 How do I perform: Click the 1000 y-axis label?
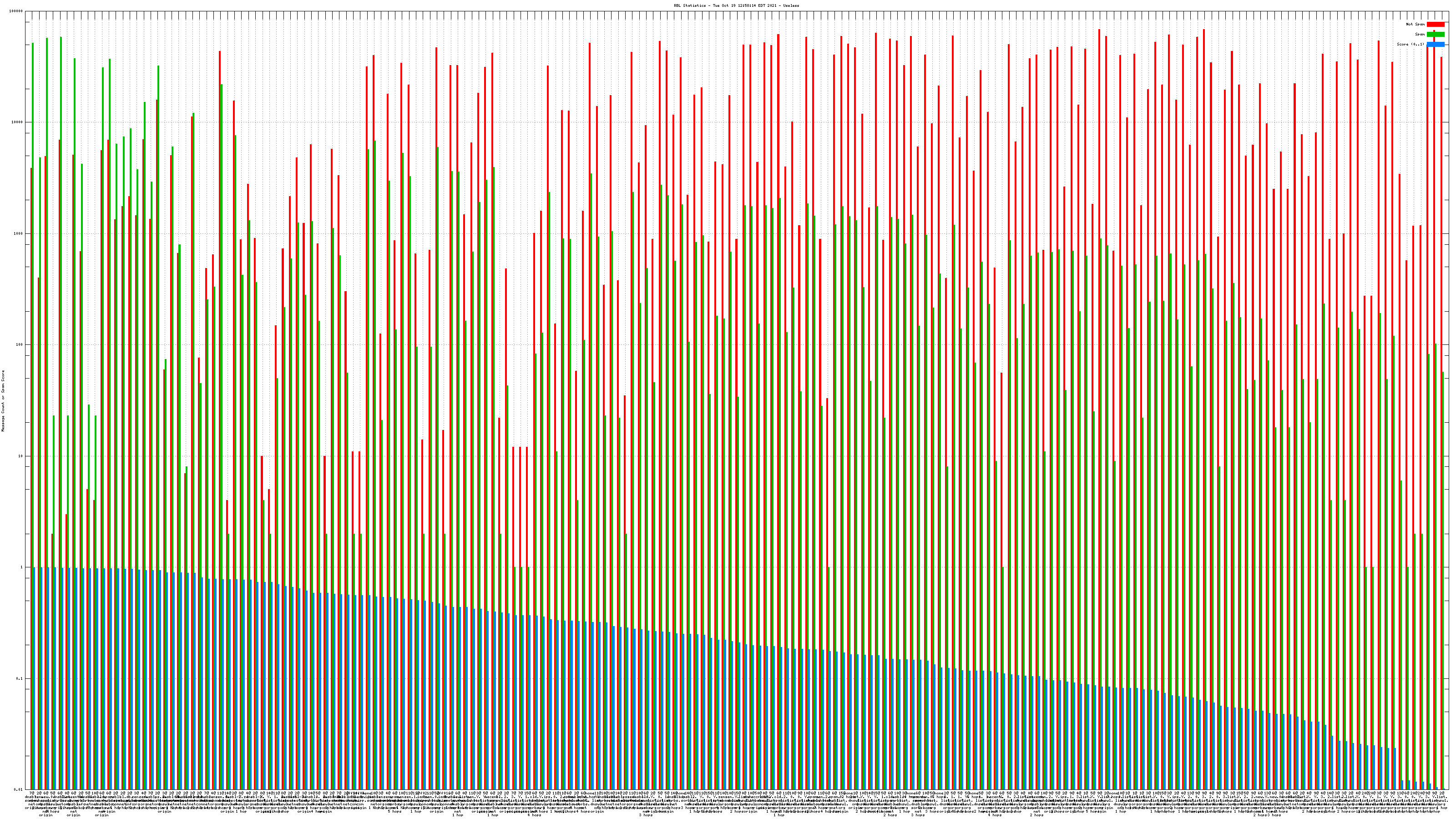(x=19, y=234)
